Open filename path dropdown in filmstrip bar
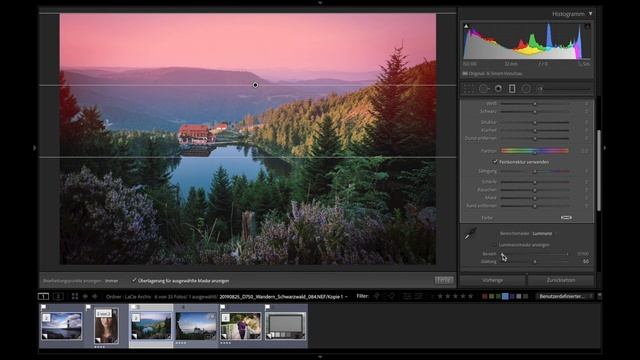Viewport: 640px width, 360px height. coord(283,297)
